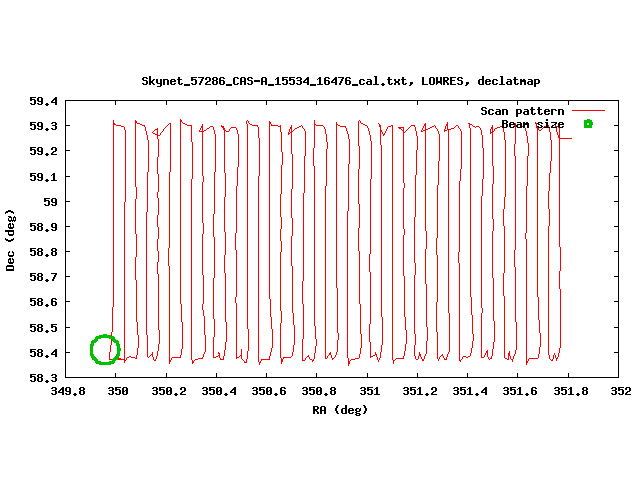Click the large green beam circle on the plot
This screenshot has height=480, width=640.
[105, 349]
